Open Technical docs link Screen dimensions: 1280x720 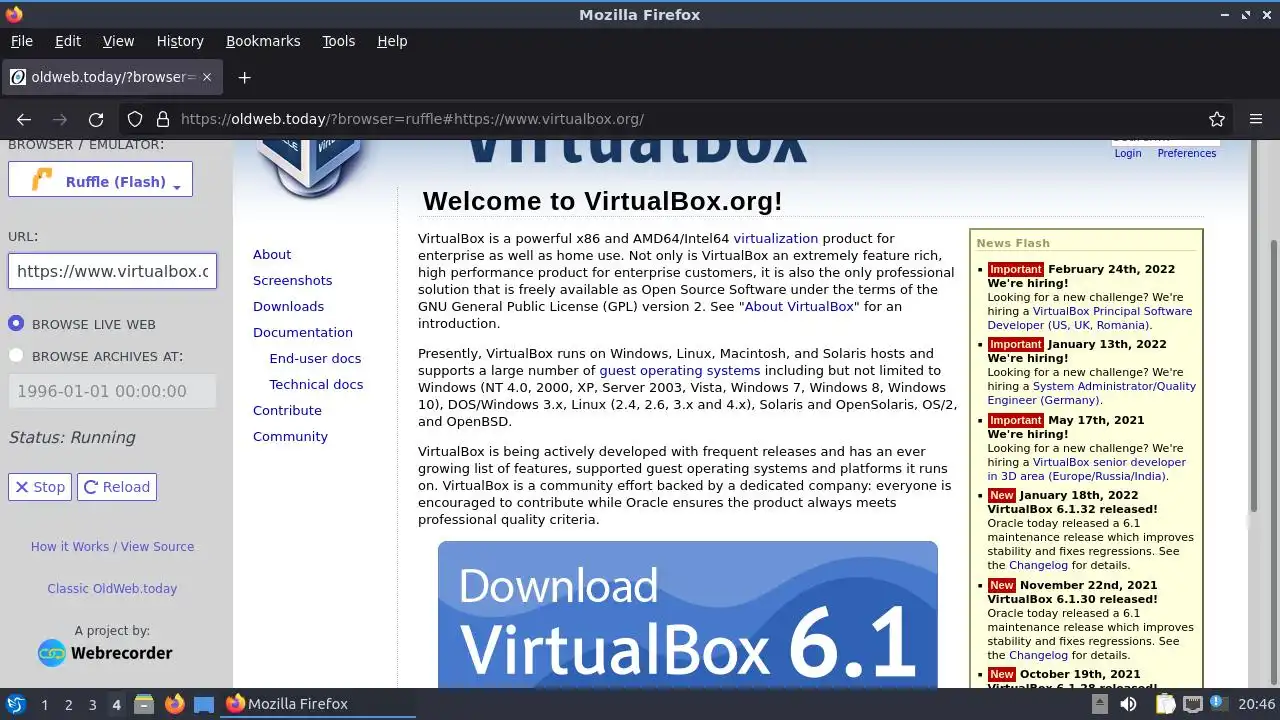click(x=316, y=384)
